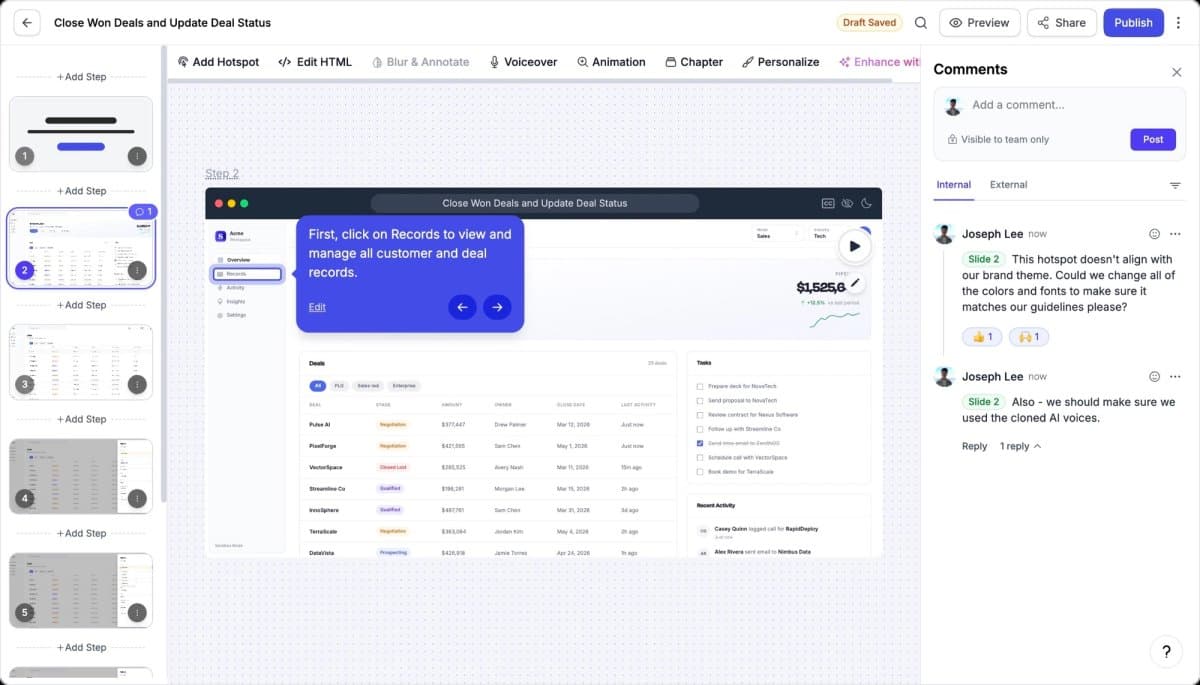Click the pencil edit icon on canvas
This screenshot has height=685, width=1200.
[x=855, y=283]
